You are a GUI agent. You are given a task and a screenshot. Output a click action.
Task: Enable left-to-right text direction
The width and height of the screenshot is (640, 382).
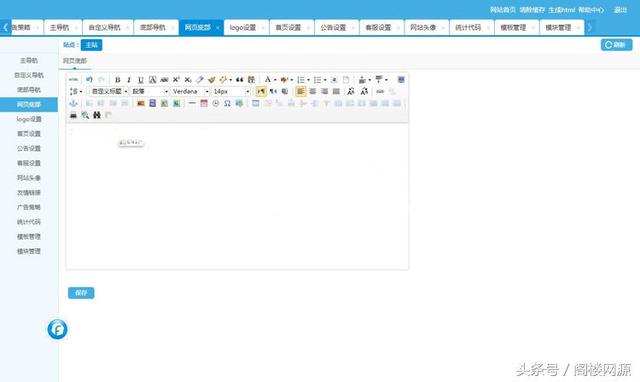coord(261,91)
